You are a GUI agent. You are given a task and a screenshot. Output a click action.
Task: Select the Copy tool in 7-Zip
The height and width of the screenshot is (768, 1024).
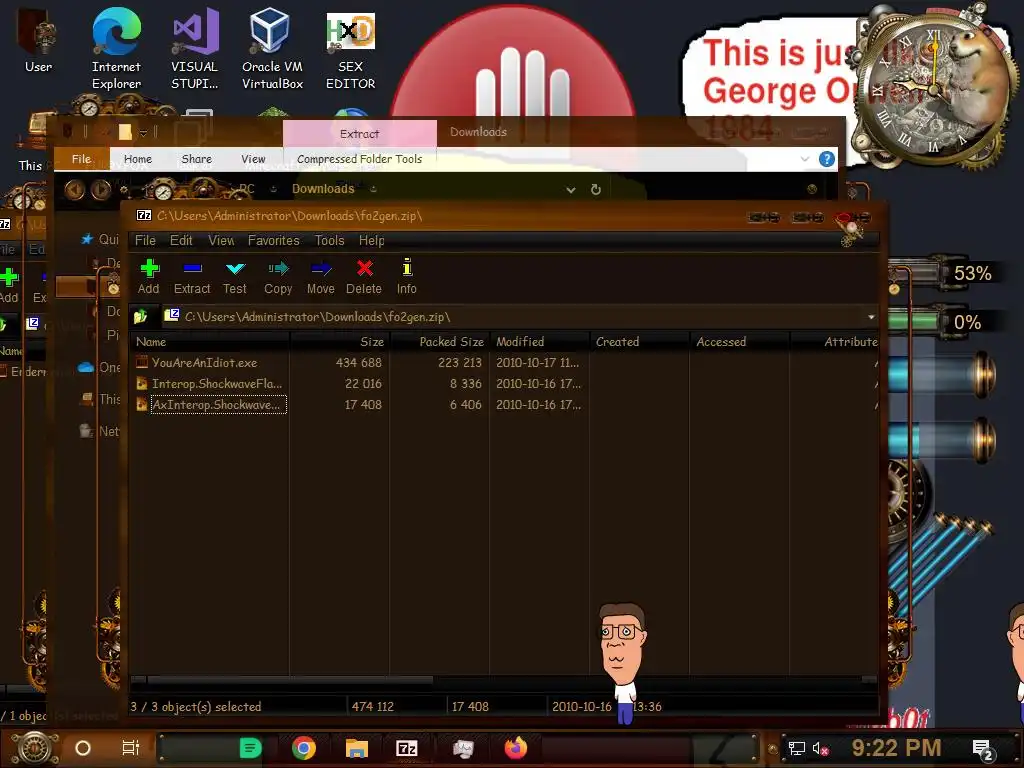point(278,277)
